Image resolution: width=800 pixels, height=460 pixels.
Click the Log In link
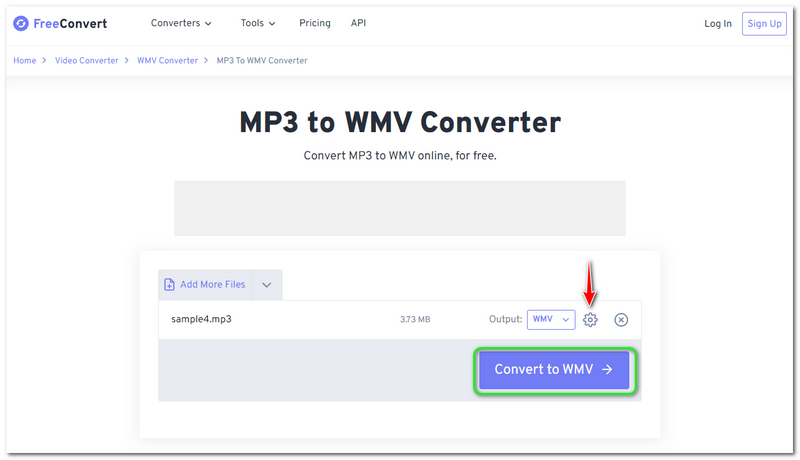pos(717,24)
